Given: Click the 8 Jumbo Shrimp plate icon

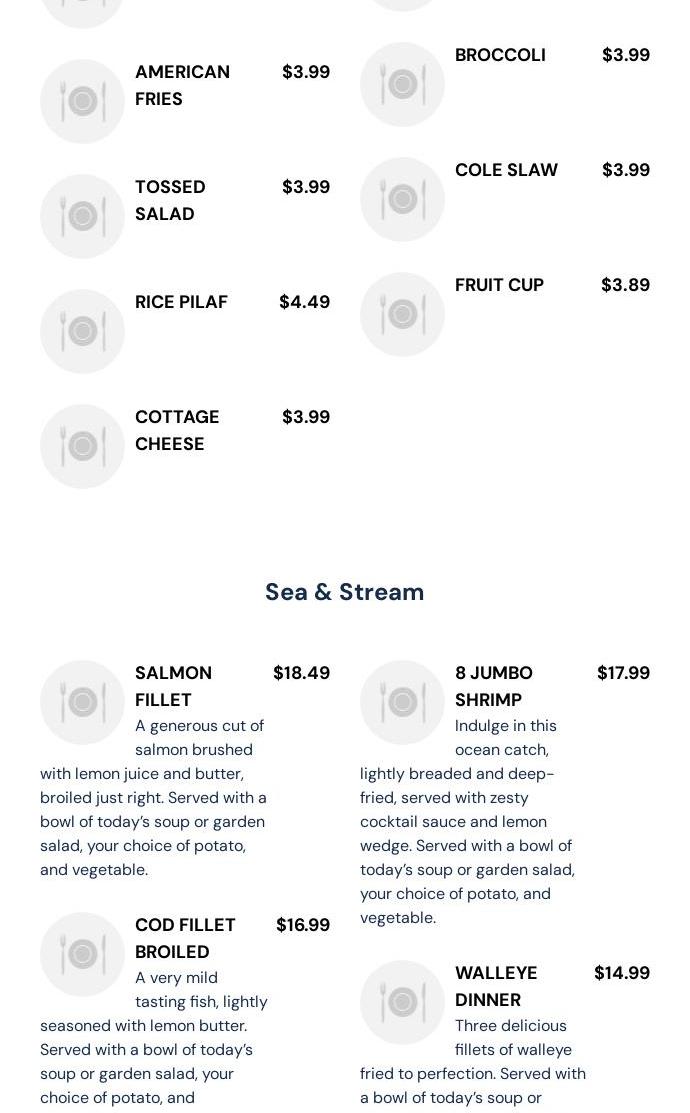Looking at the screenshot, I should tap(402, 702).
